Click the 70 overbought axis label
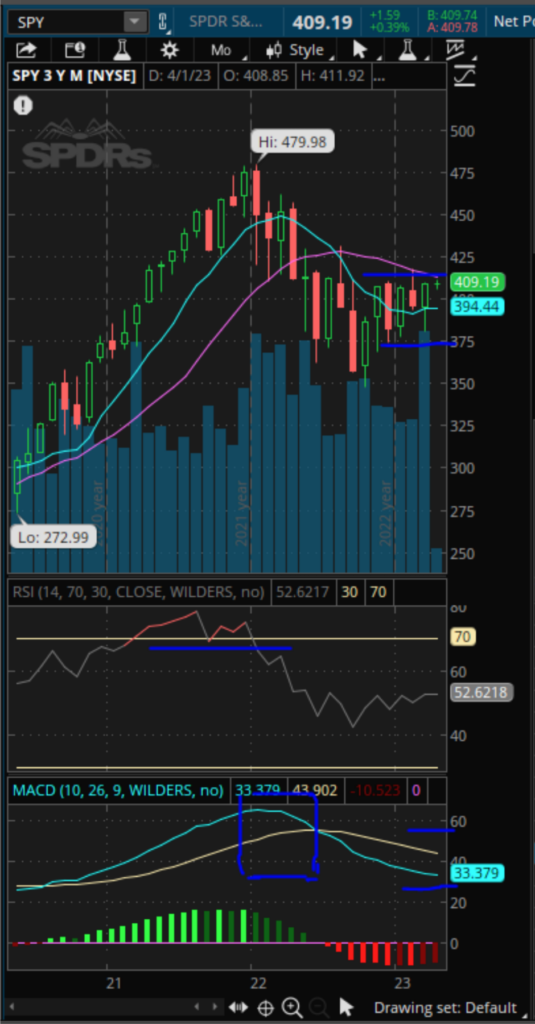This screenshot has width=535, height=1024. (463, 638)
